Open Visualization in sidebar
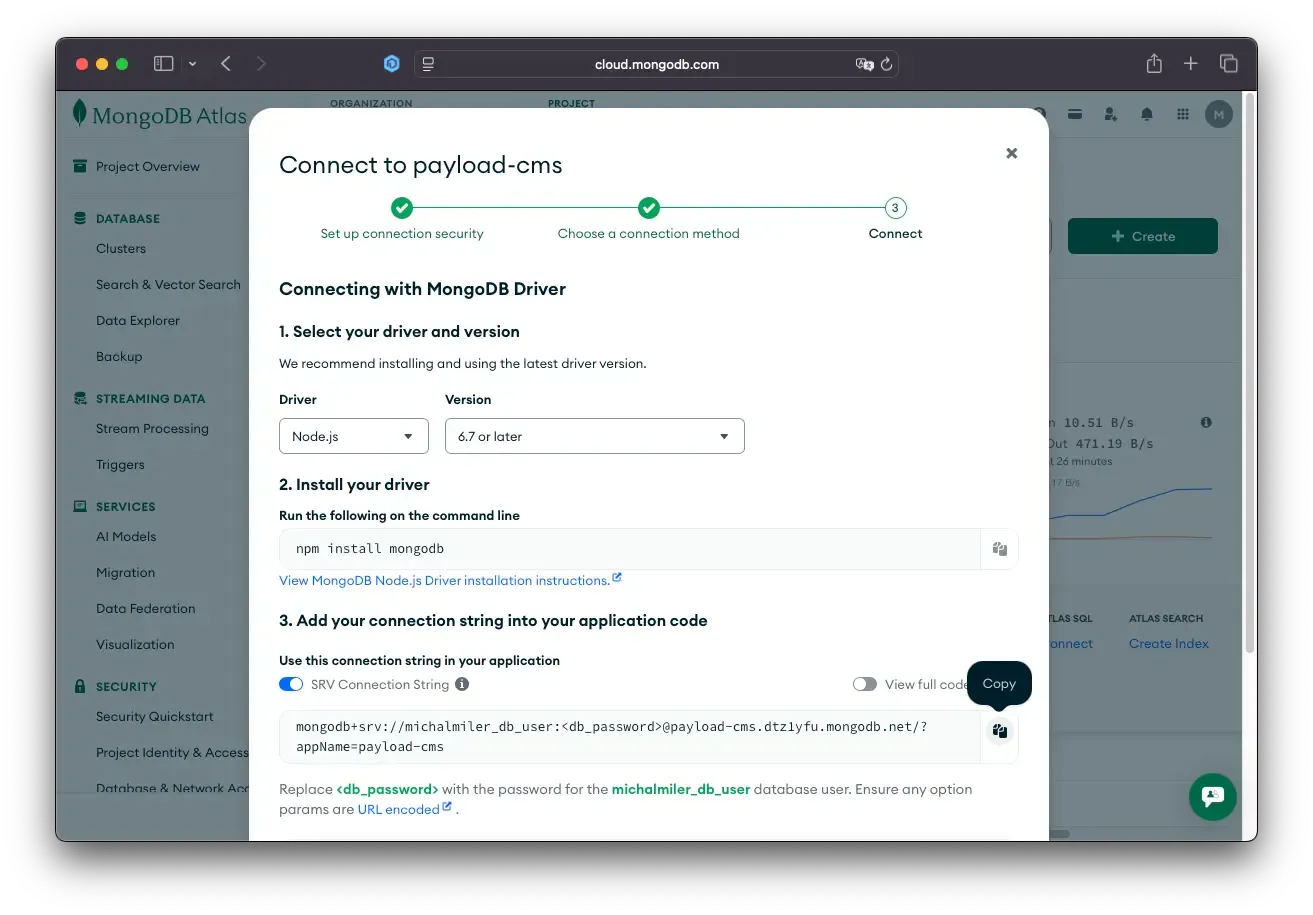Image resolution: width=1313 pixels, height=915 pixels. point(135,644)
